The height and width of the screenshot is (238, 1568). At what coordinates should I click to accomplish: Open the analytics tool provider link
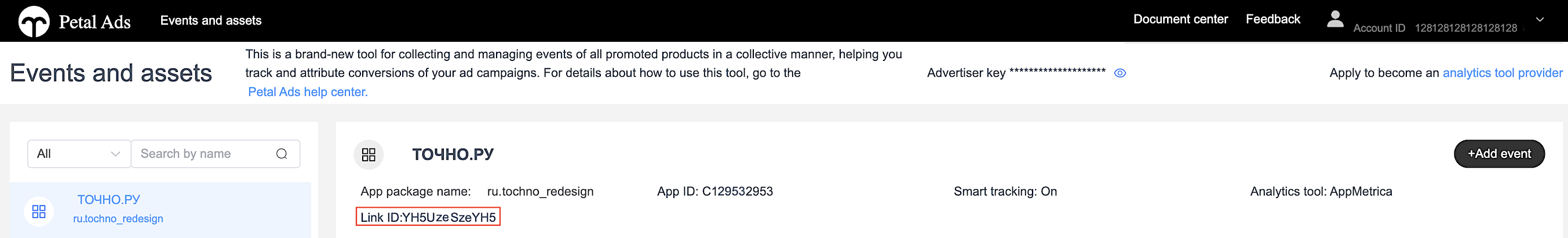tap(1503, 73)
